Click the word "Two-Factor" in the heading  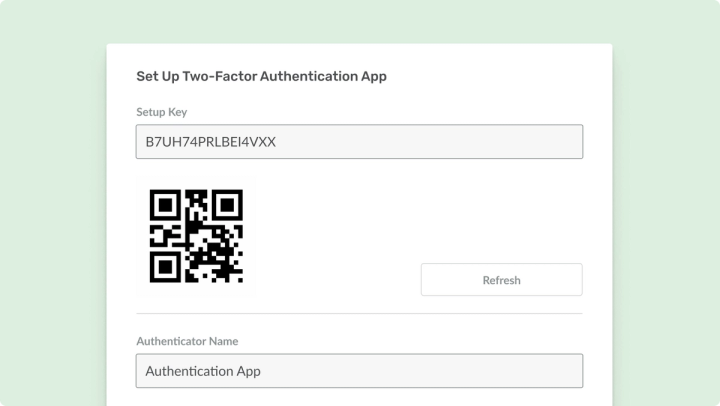pyautogui.click(x=221, y=76)
